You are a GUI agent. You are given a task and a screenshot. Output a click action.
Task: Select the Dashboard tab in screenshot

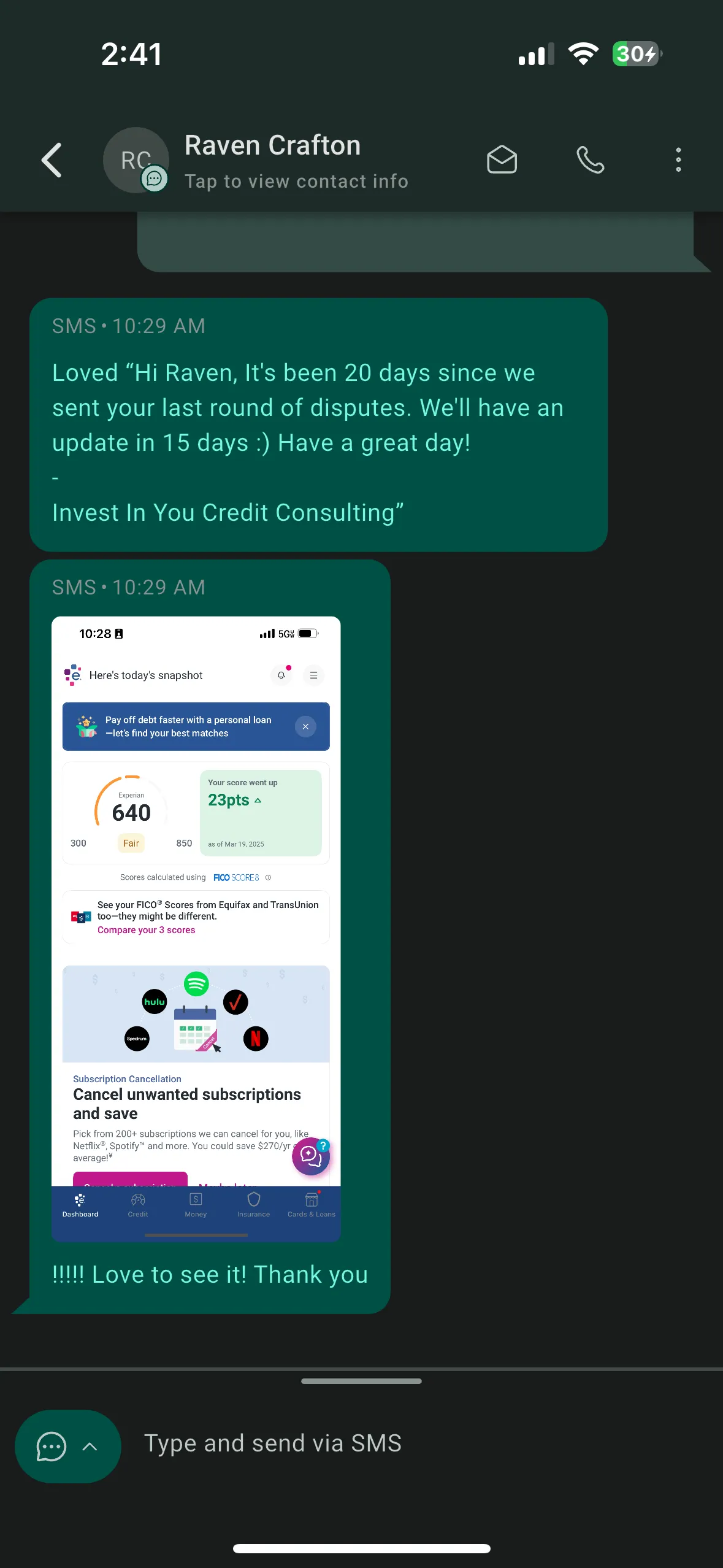pos(80,1205)
